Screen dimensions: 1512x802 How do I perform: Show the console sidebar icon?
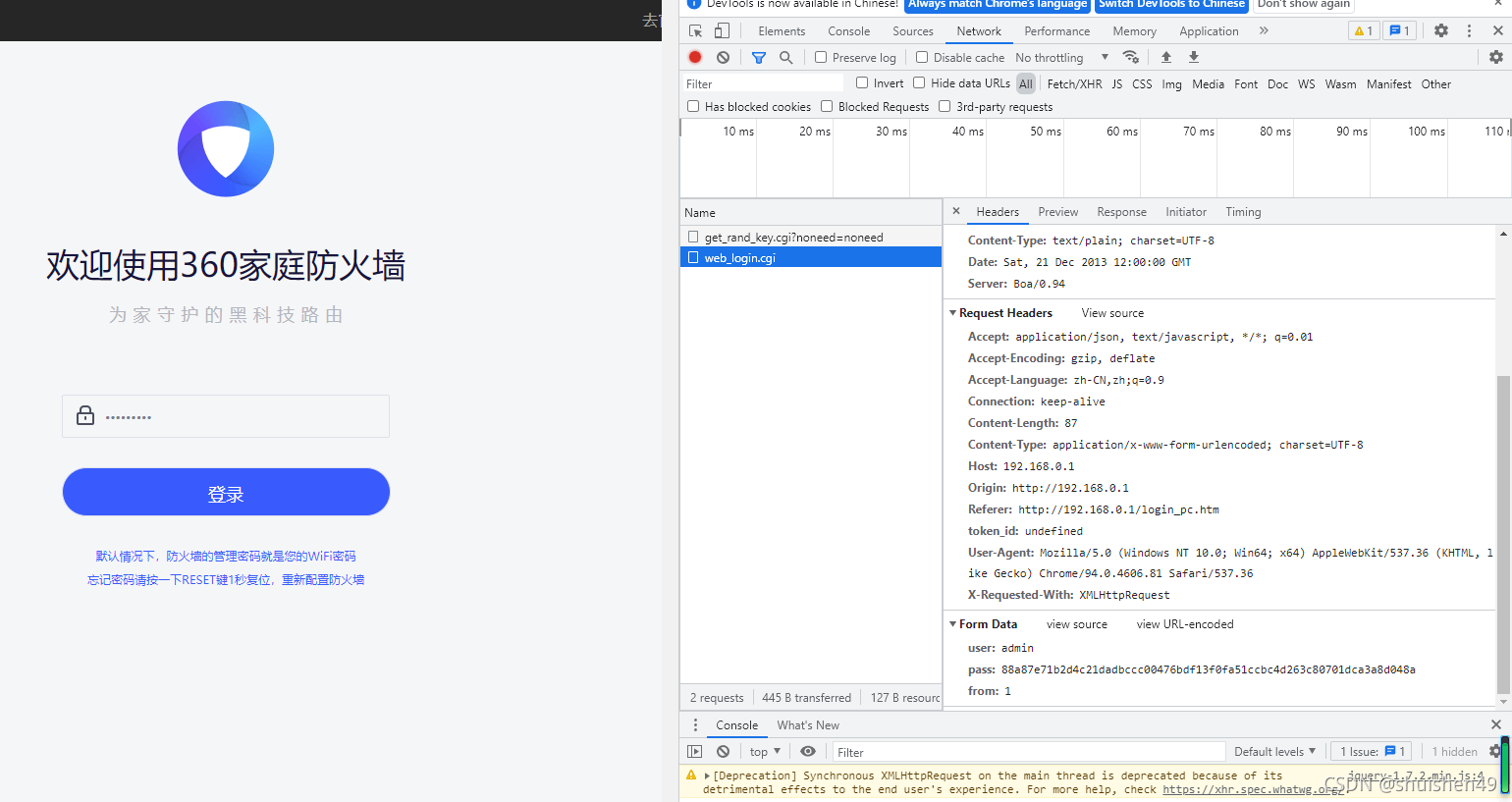[695, 751]
